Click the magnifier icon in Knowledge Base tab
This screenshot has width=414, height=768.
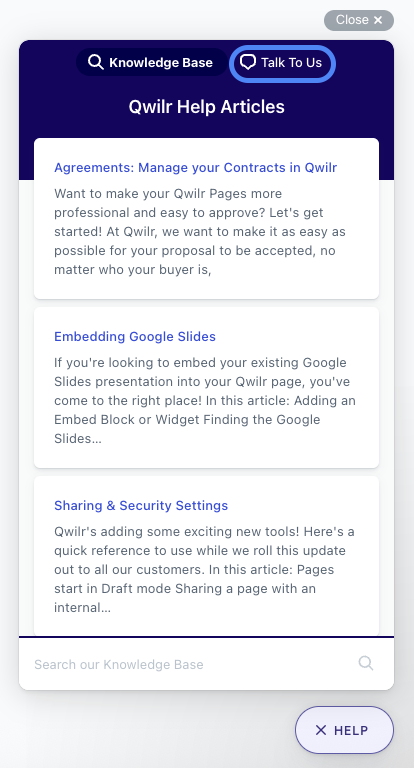click(96, 62)
